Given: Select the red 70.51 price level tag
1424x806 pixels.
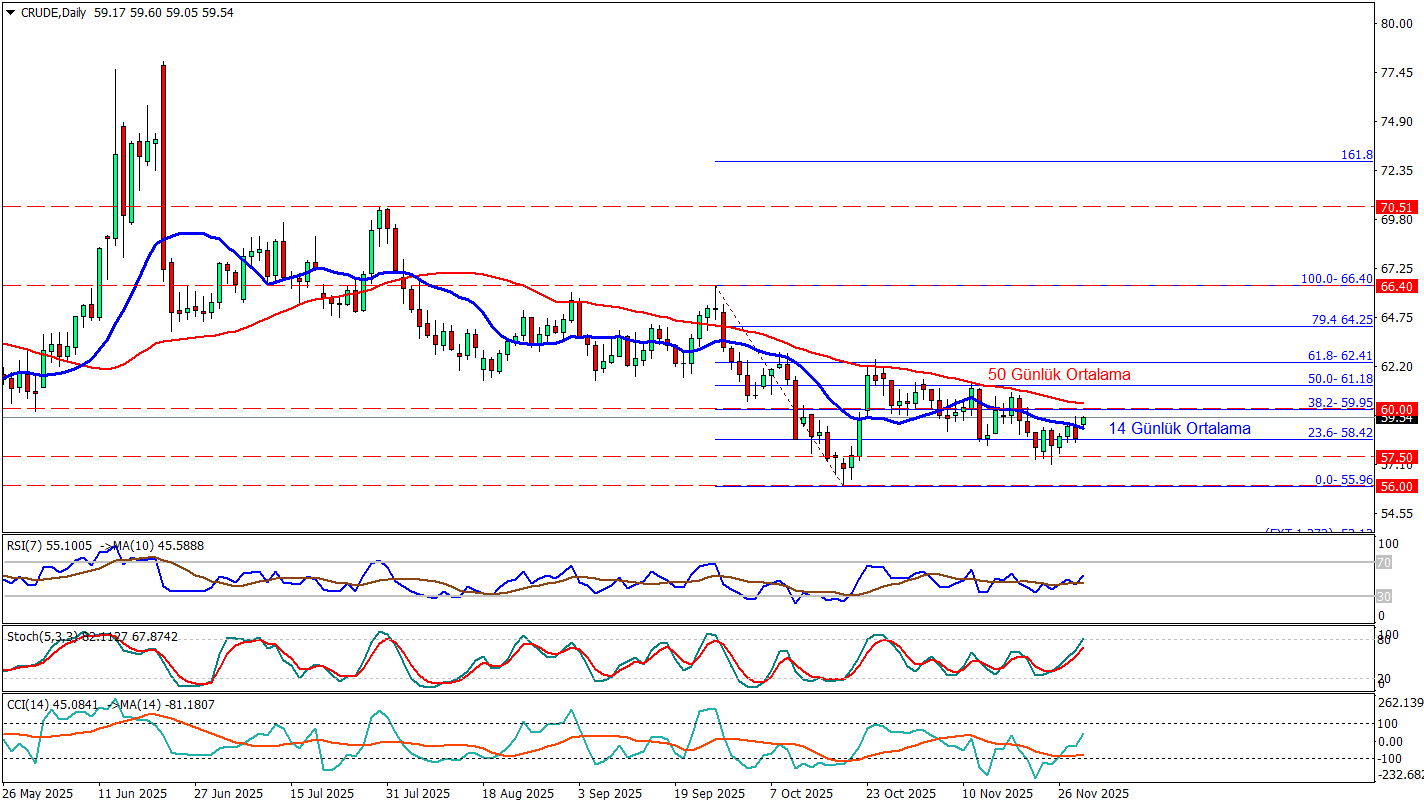Looking at the screenshot, I should pos(1397,208).
